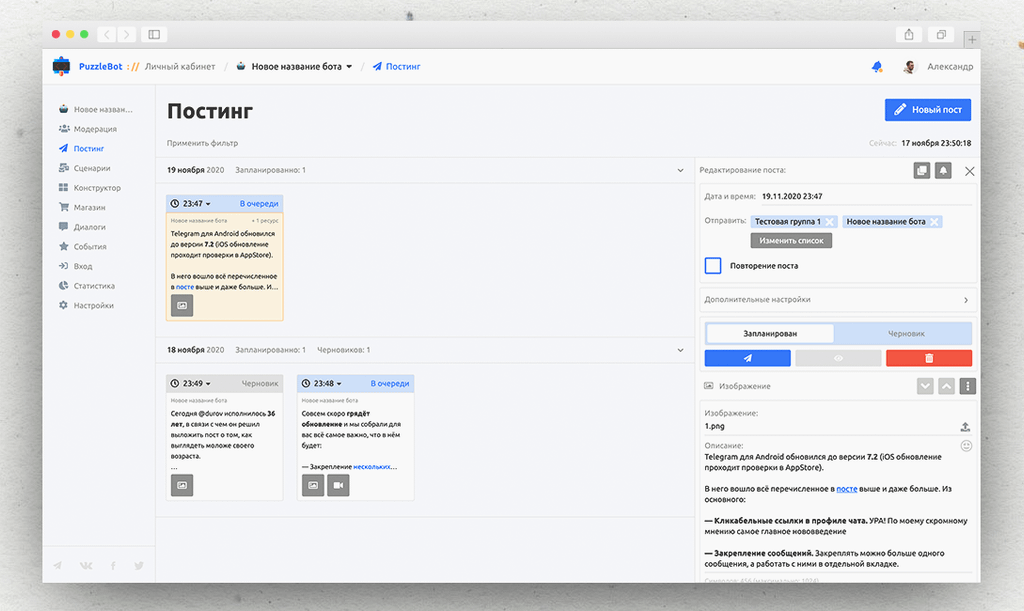Click the bell icon in the post editor header
The width and height of the screenshot is (1024, 611).
point(943,170)
